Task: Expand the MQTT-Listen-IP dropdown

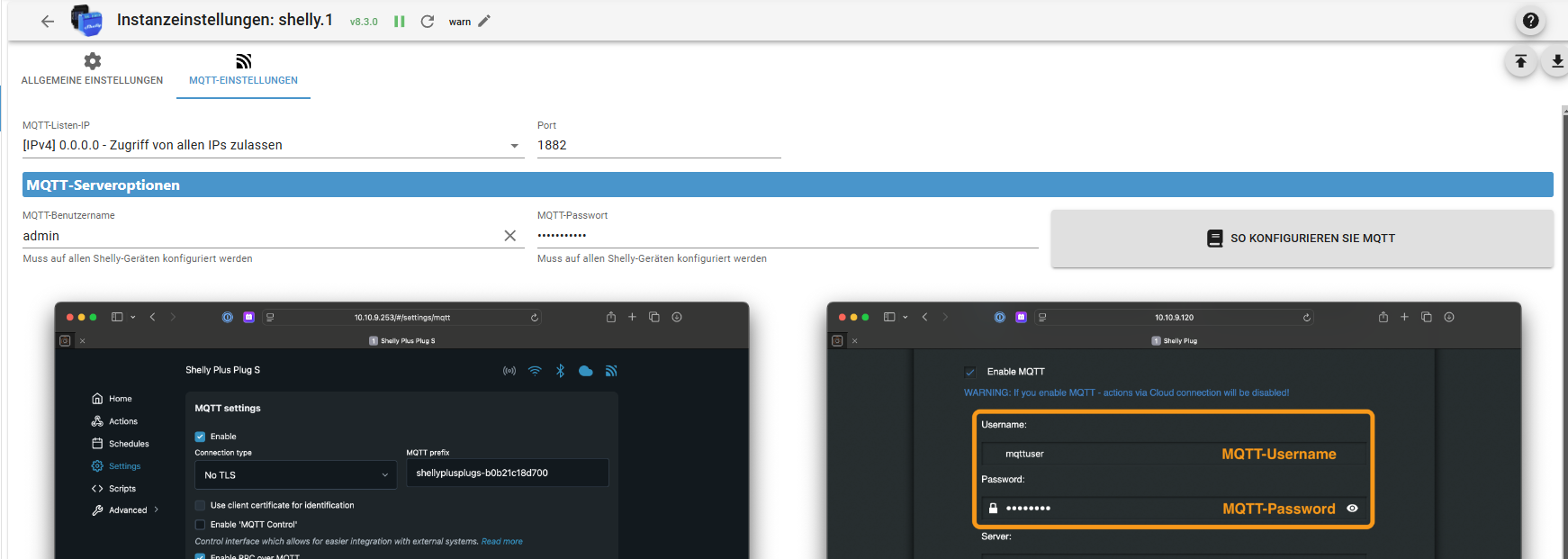Action: (273, 145)
